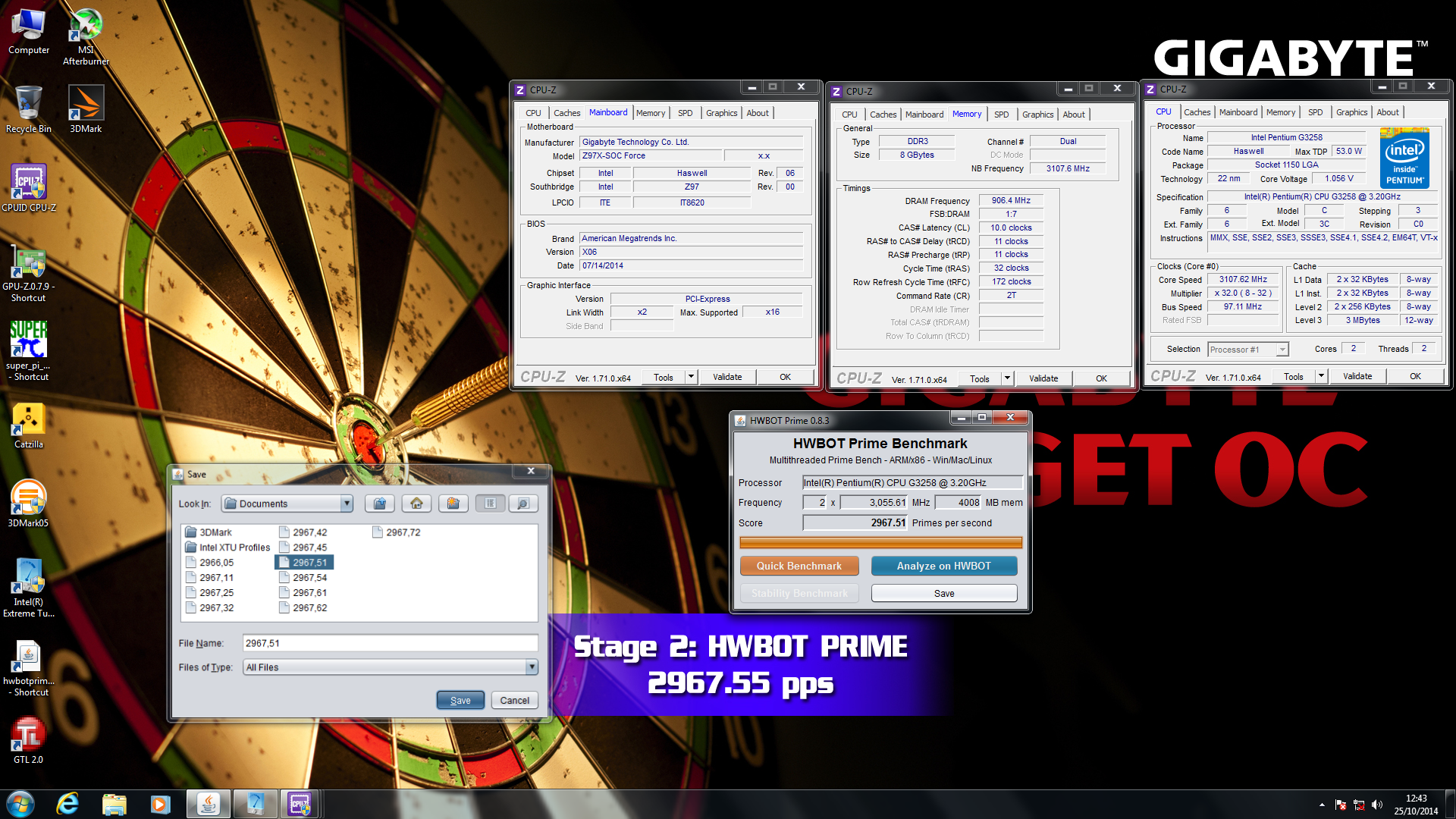Screen dimensions: 1456x819
Task: Select the CPU-Z taskbar button
Action: click(300, 804)
